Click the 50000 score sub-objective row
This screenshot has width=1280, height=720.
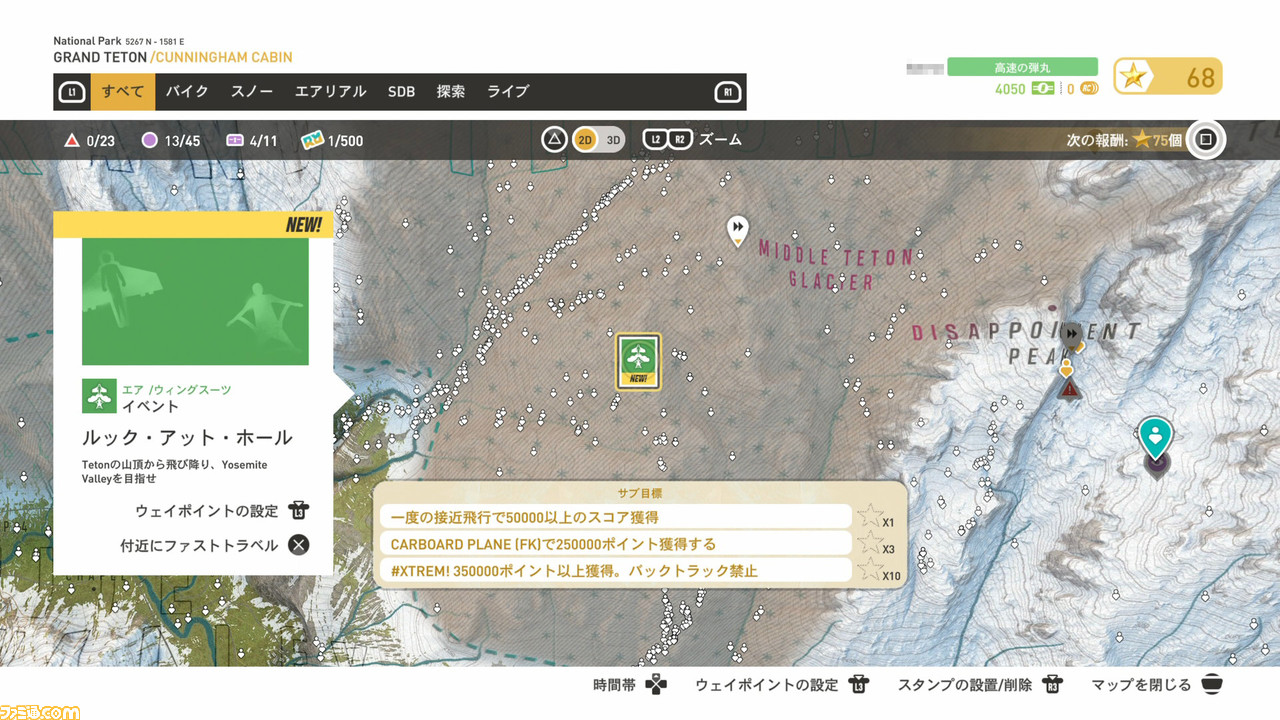pyautogui.click(x=615, y=517)
